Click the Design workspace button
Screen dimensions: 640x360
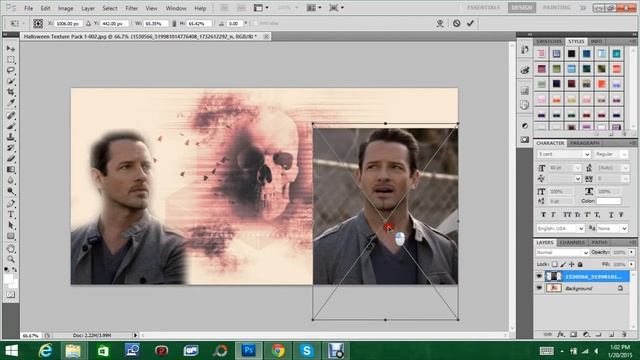tap(522, 8)
